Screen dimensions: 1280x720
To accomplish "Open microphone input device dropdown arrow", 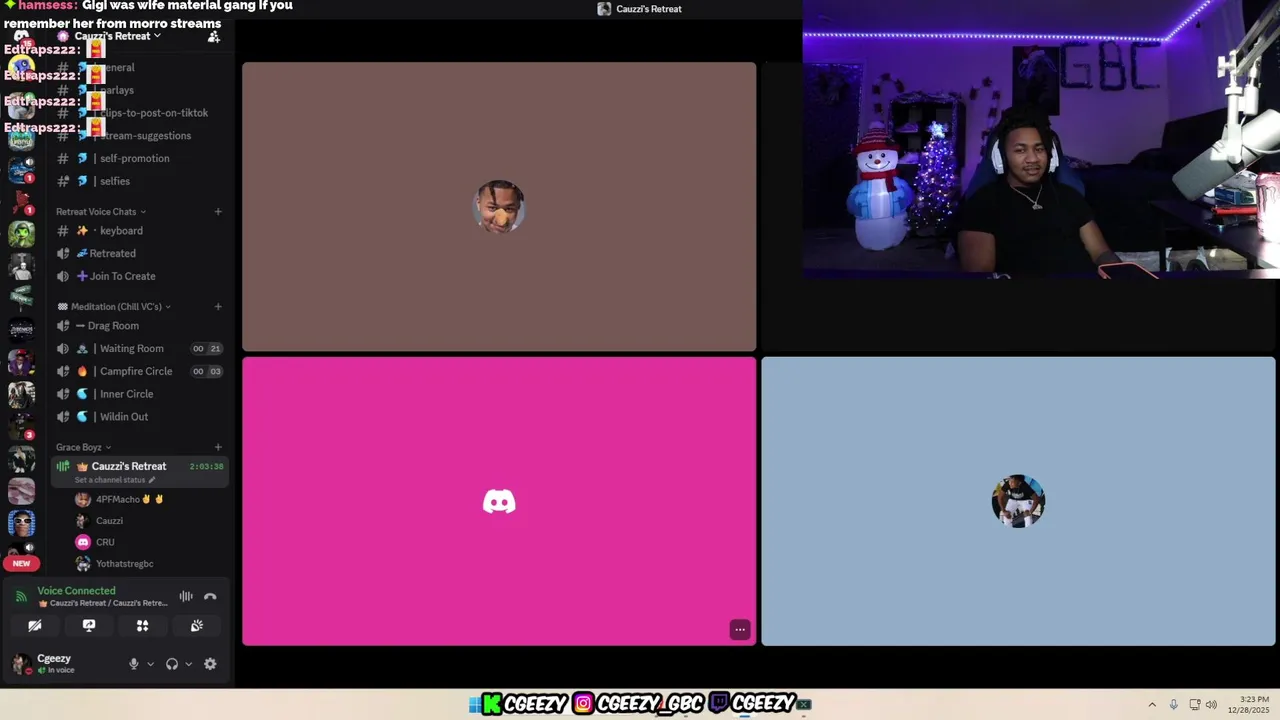I will [x=151, y=664].
